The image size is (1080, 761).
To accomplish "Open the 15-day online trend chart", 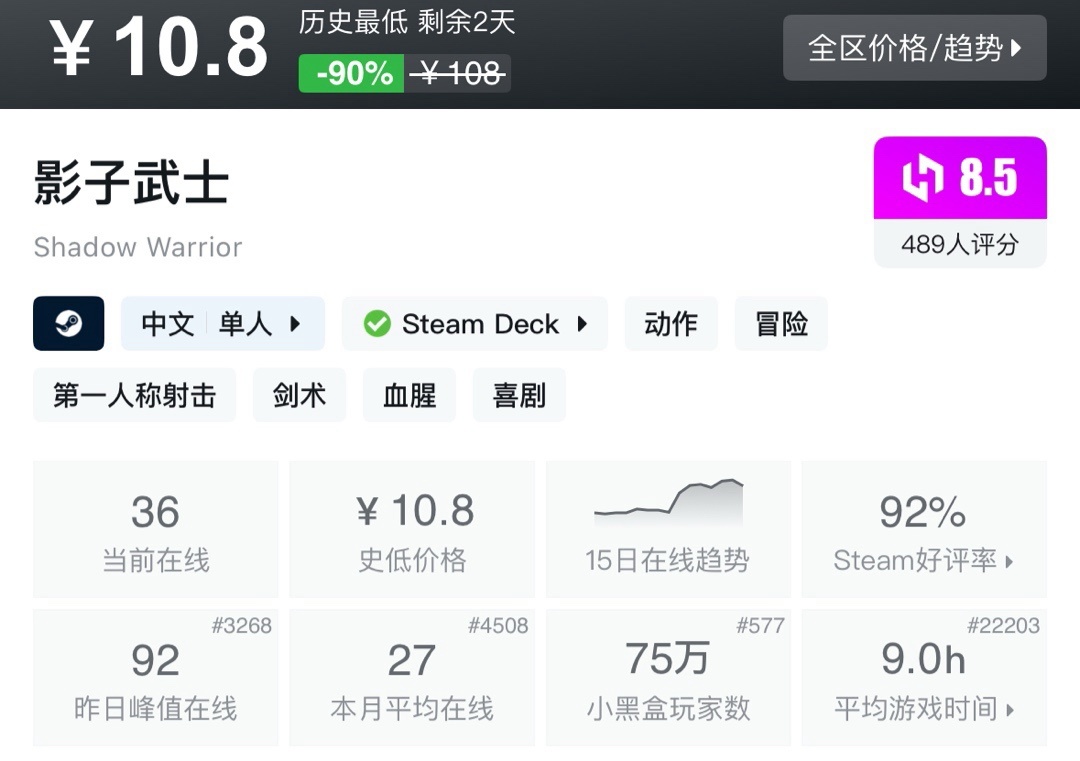I will coord(667,528).
